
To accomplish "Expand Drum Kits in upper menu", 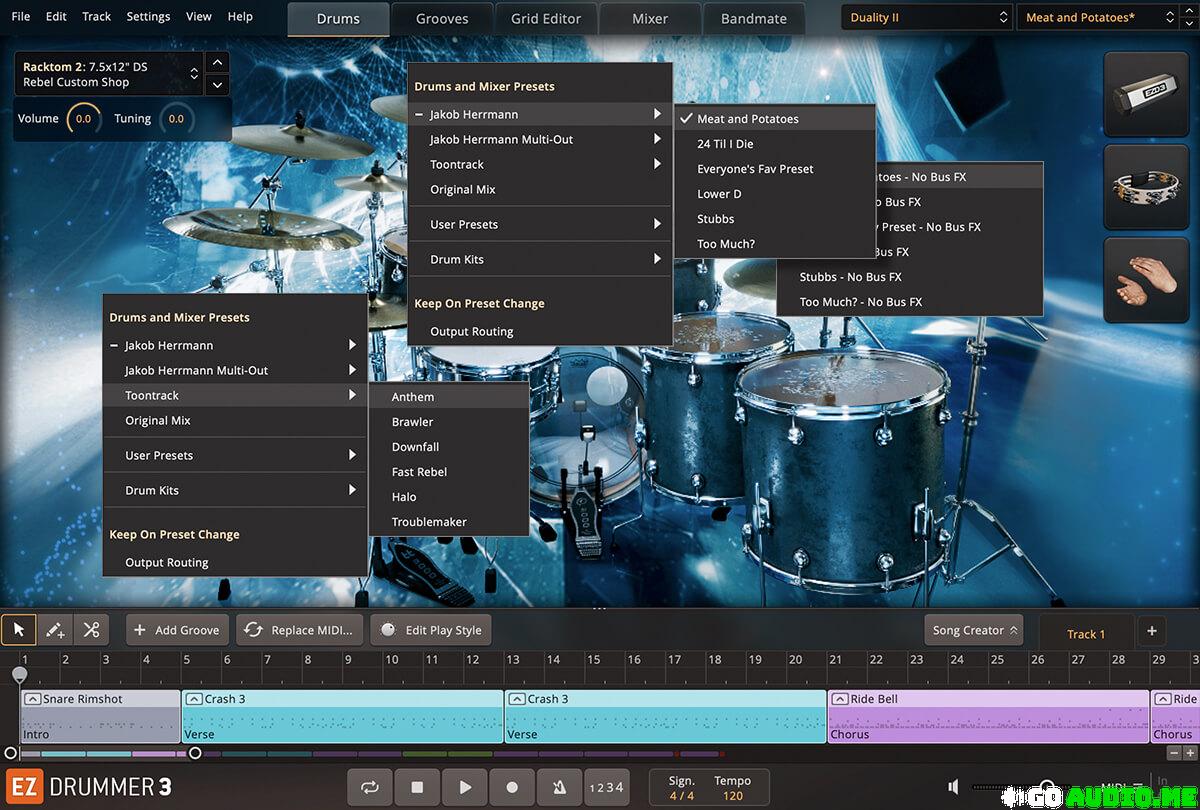I will click(x=540, y=259).
